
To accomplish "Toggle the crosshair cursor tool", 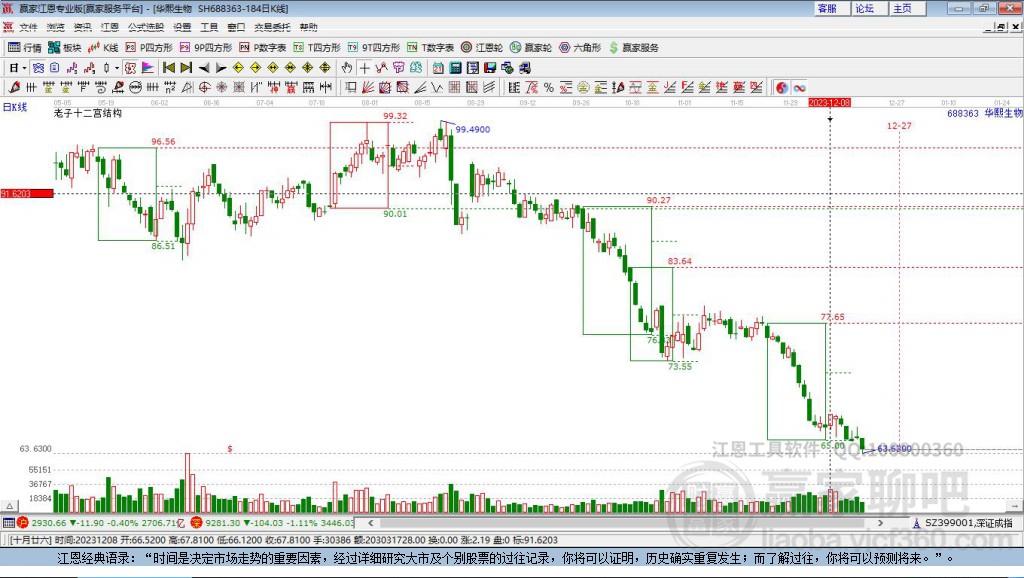I will pos(364,68).
